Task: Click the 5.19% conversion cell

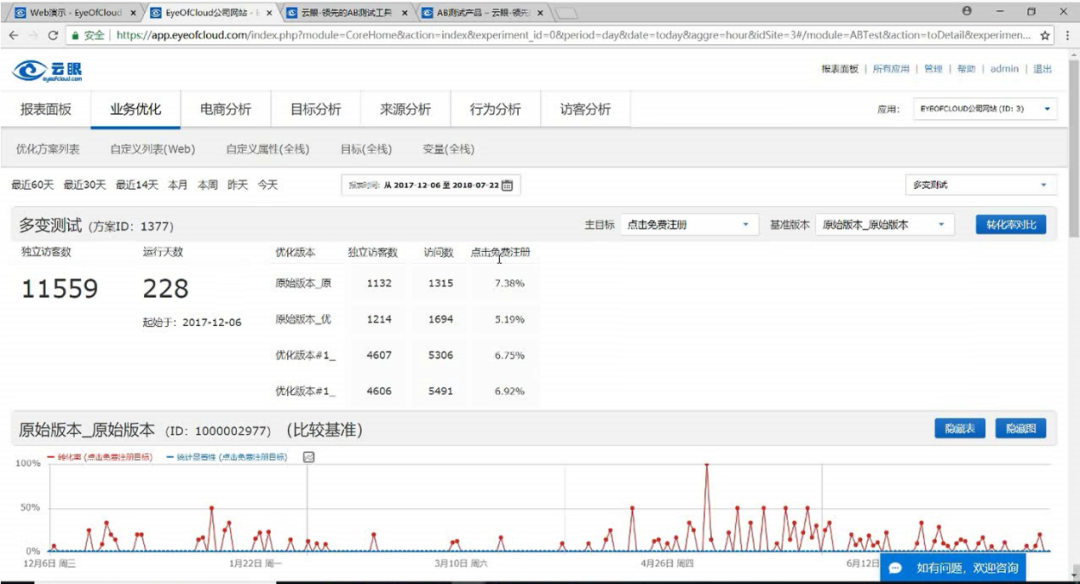Action: coord(509,320)
